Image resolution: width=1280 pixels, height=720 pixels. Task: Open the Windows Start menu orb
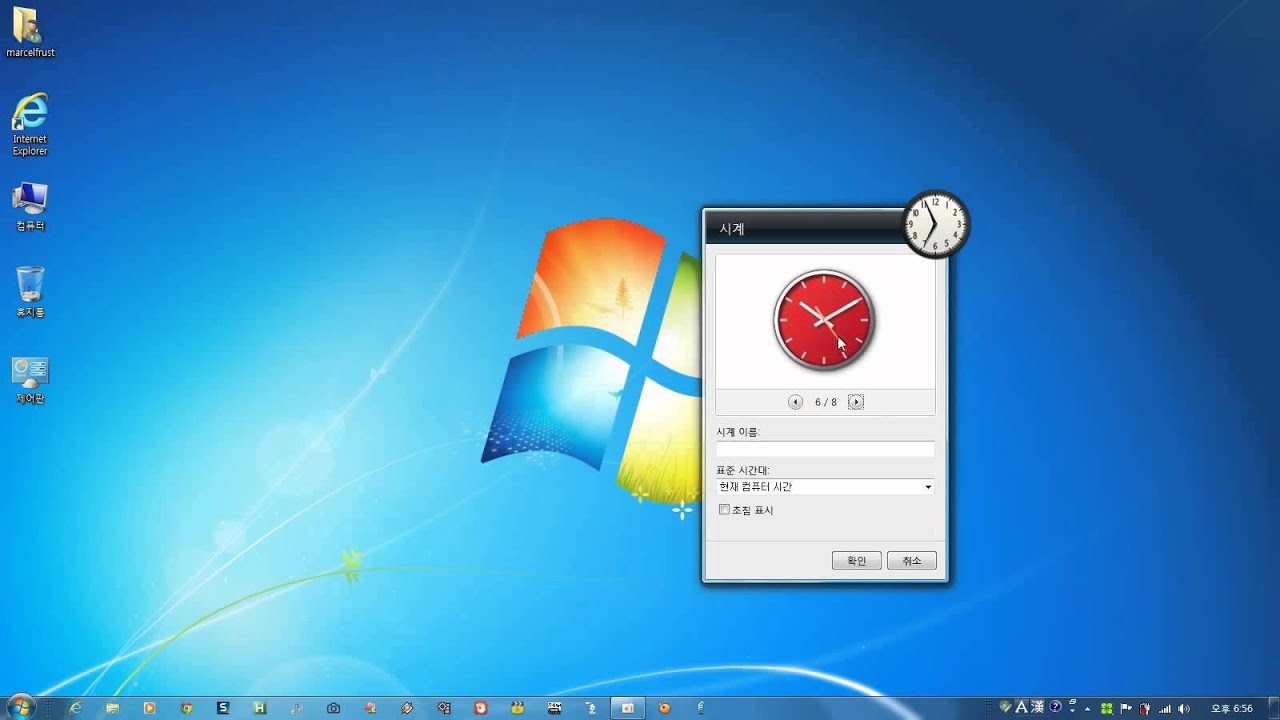[20, 708]
